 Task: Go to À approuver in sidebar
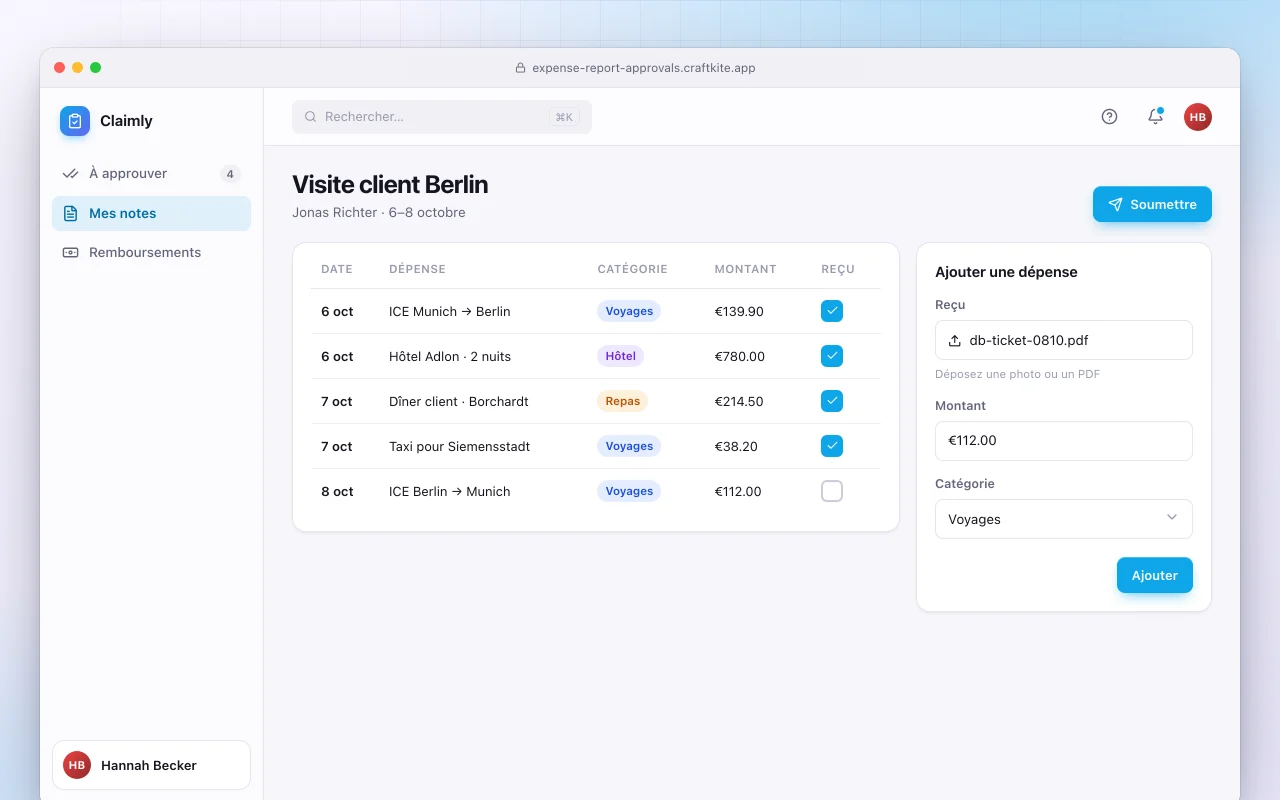coord(151,174)
